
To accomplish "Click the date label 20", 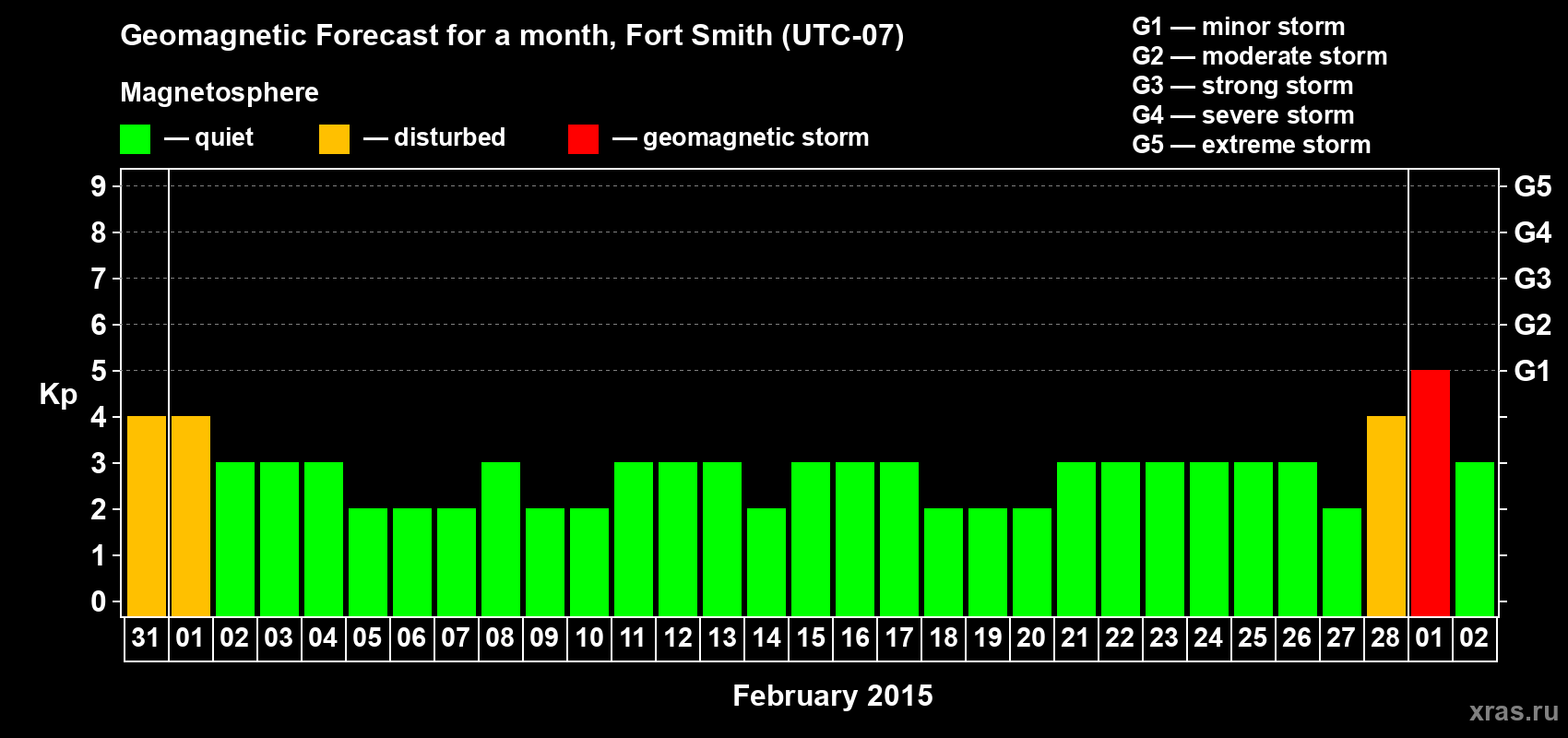I will (x=1031, y=637).
